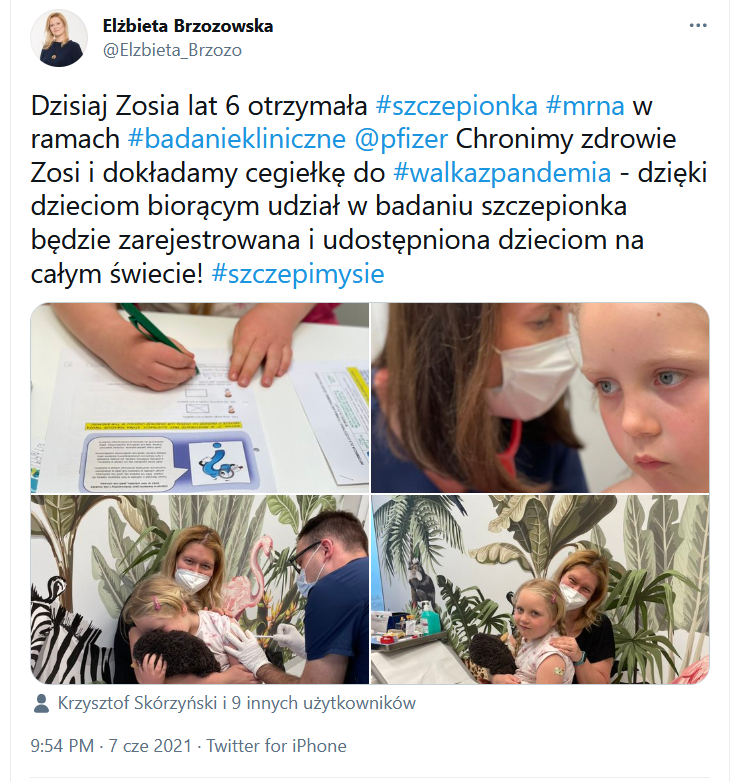Image resolution: width=732 pixels, height=782 pixels.
Task: Open the #mrna hashtag
Action: click(x=585, y=106)
